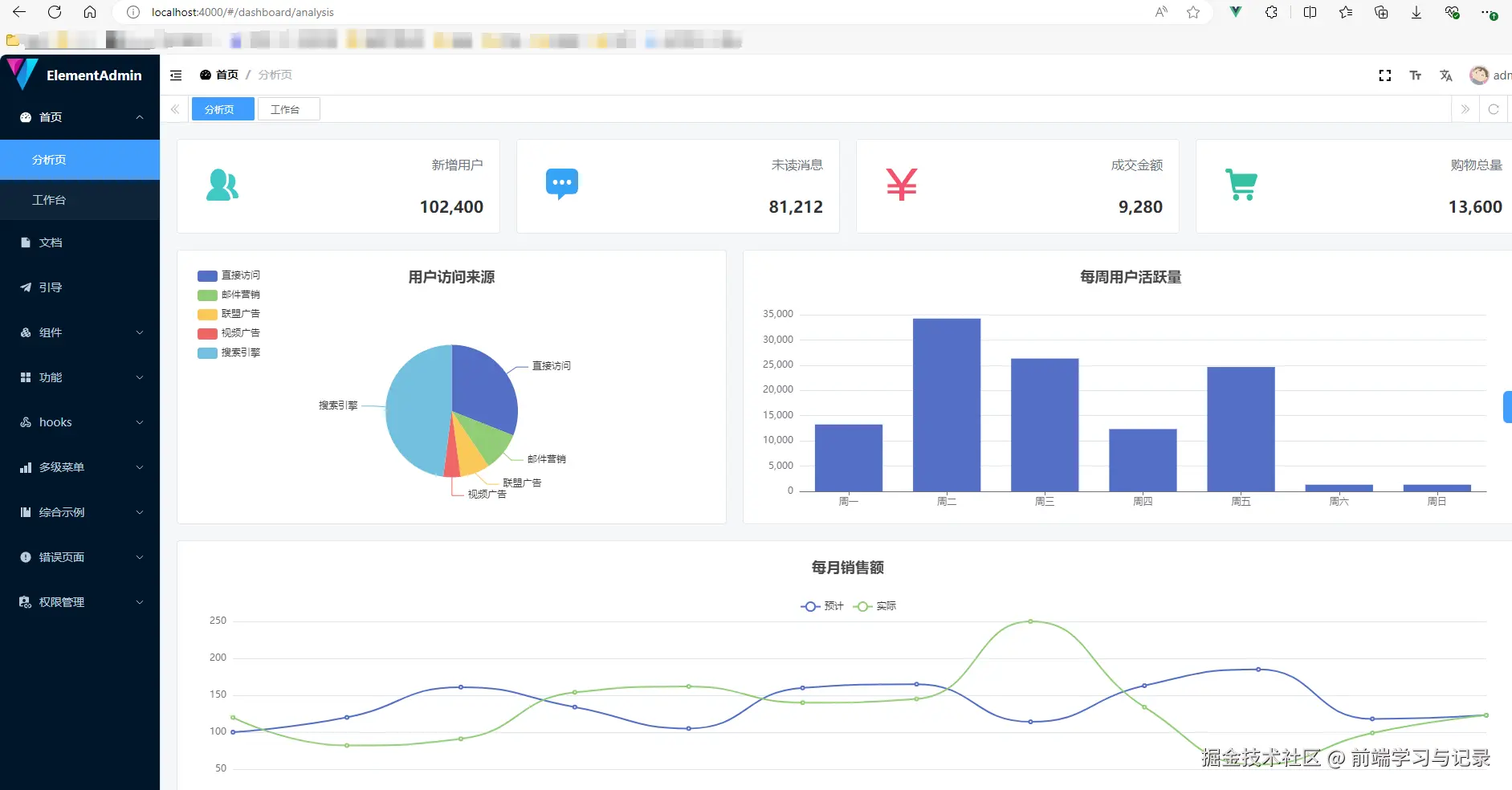This screenshot has height=790, width=1512.
Task: Click the tabs scroll-left double chevron
Action: tap(175, 109)
